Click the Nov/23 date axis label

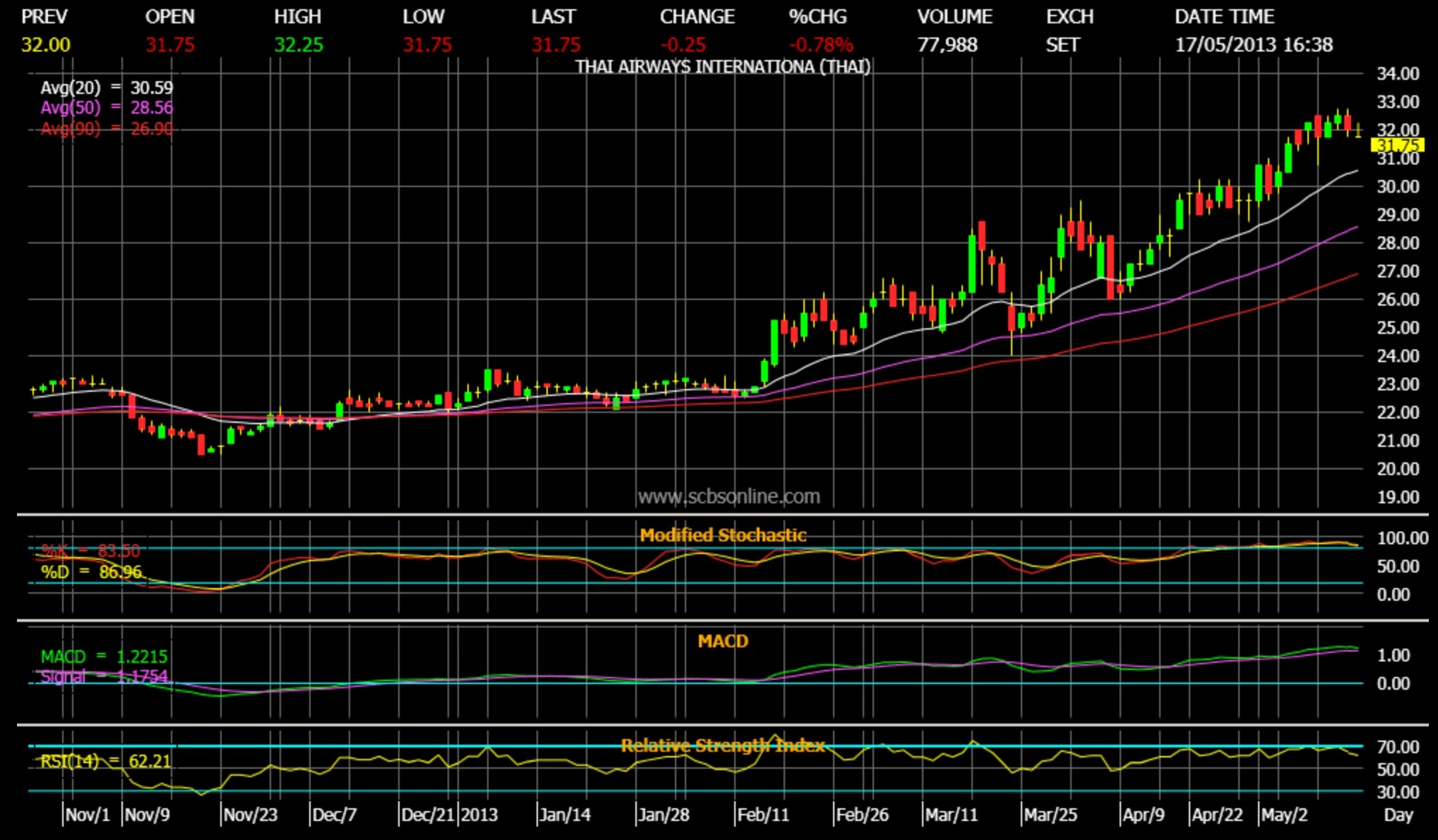tap(251, 815)
